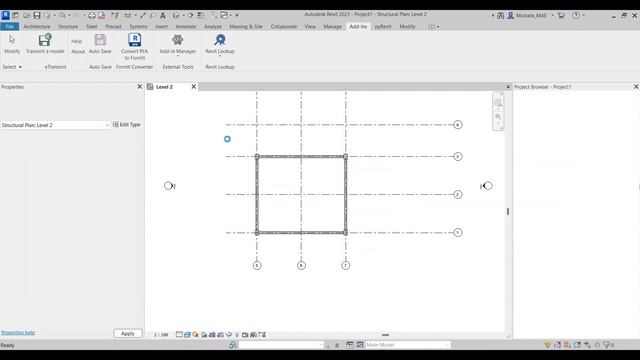Expand the user account dropdown arrow

(553, 16)
